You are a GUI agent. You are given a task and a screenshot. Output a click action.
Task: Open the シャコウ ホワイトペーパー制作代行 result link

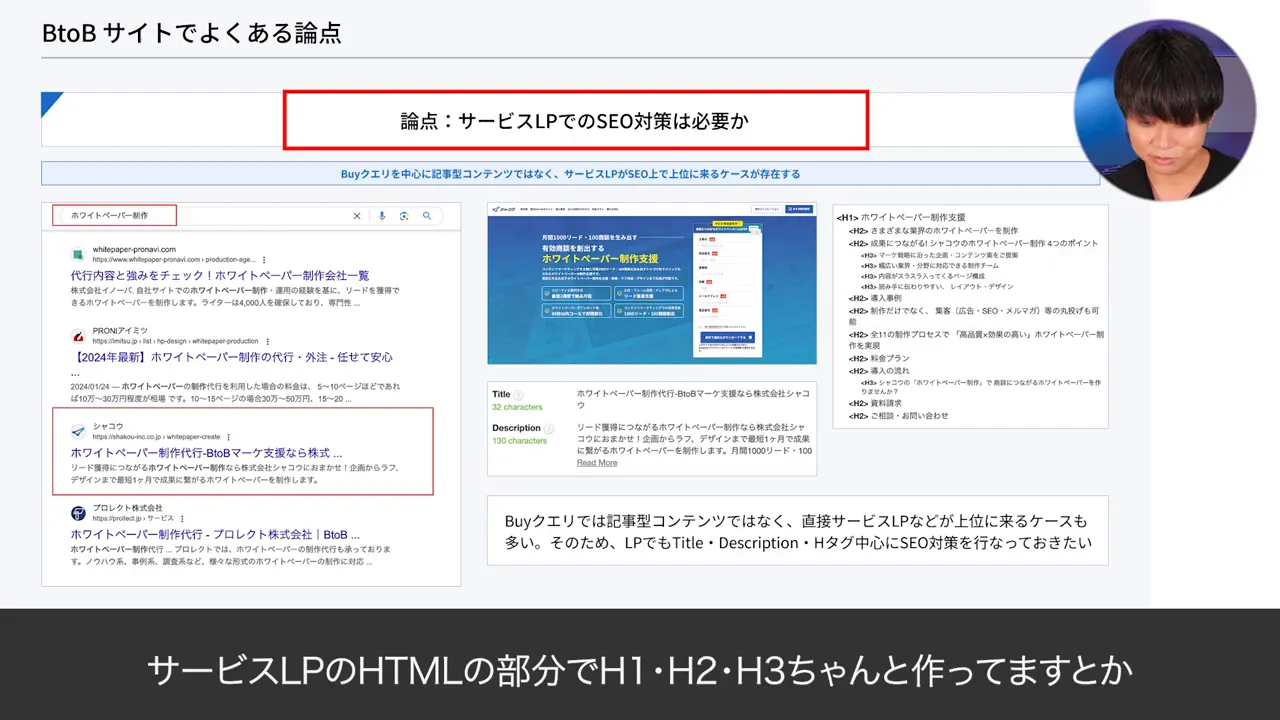coord(205,453)
